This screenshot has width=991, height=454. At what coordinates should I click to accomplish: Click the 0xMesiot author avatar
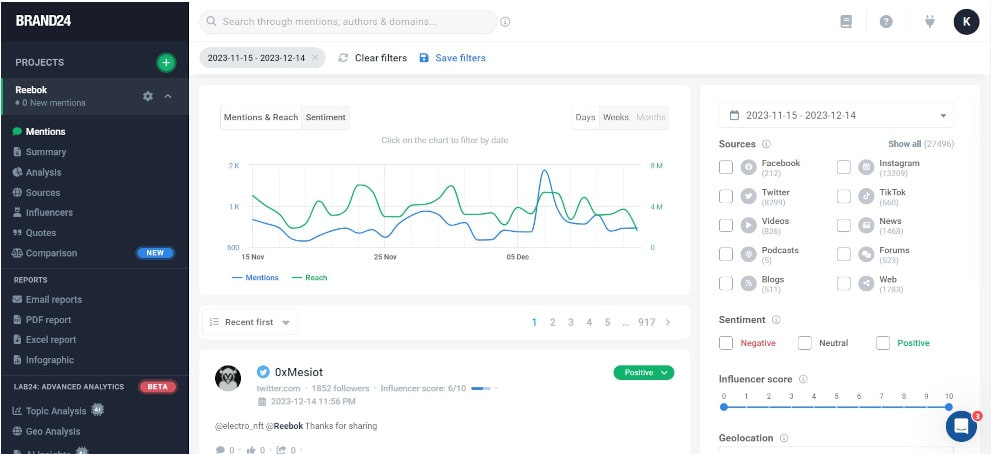pyautogui.click(x=228, y=378)
